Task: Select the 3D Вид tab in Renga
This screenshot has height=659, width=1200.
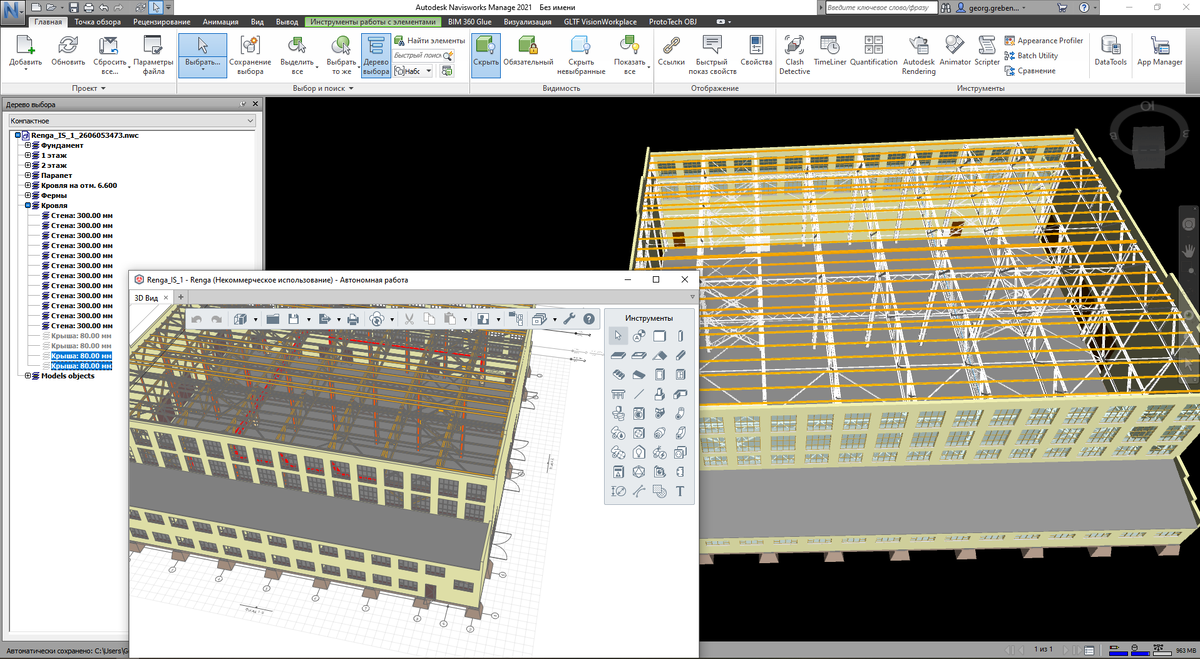Action: point(146,297)
